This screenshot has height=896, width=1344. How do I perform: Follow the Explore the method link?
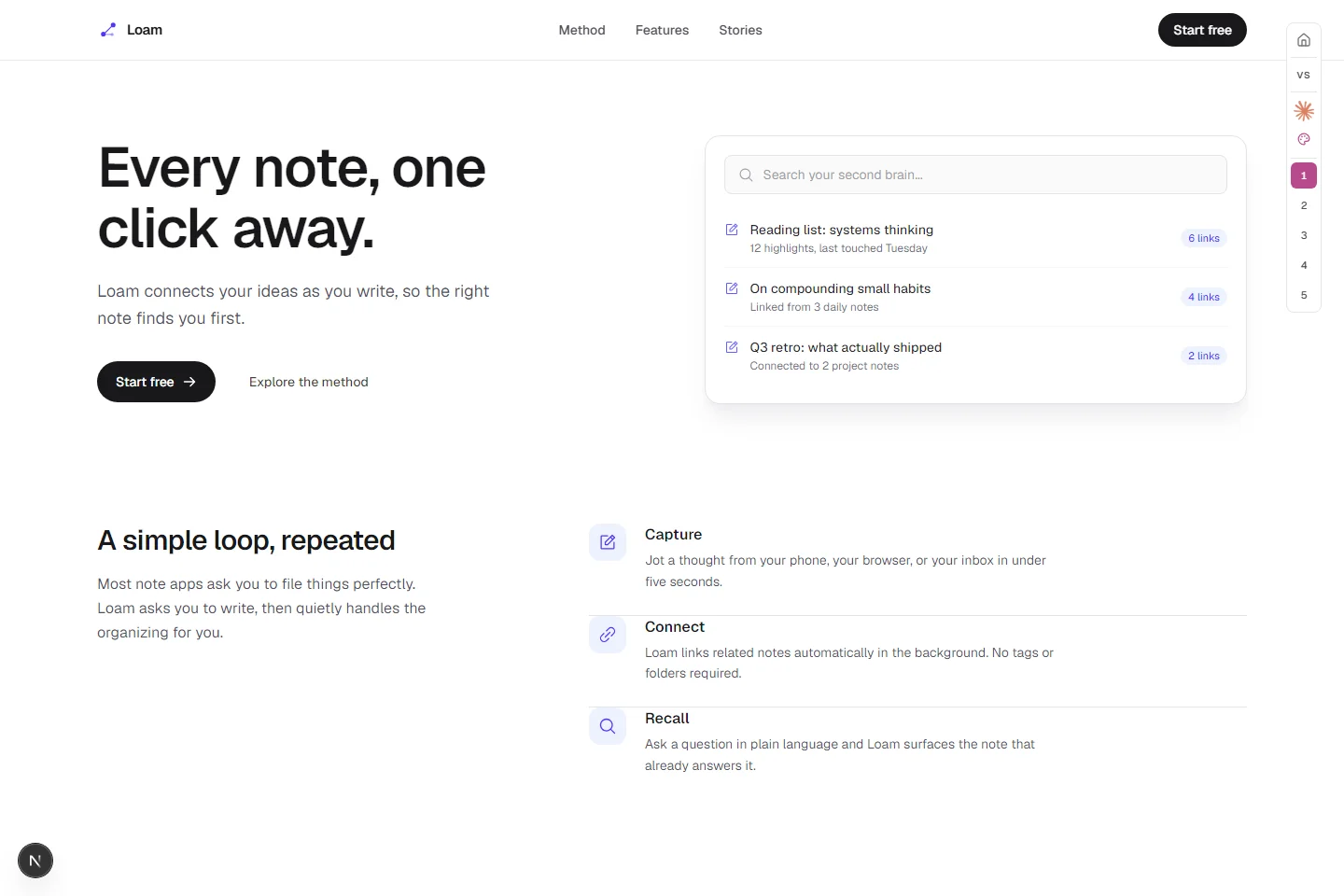click(x=309, y=382)
